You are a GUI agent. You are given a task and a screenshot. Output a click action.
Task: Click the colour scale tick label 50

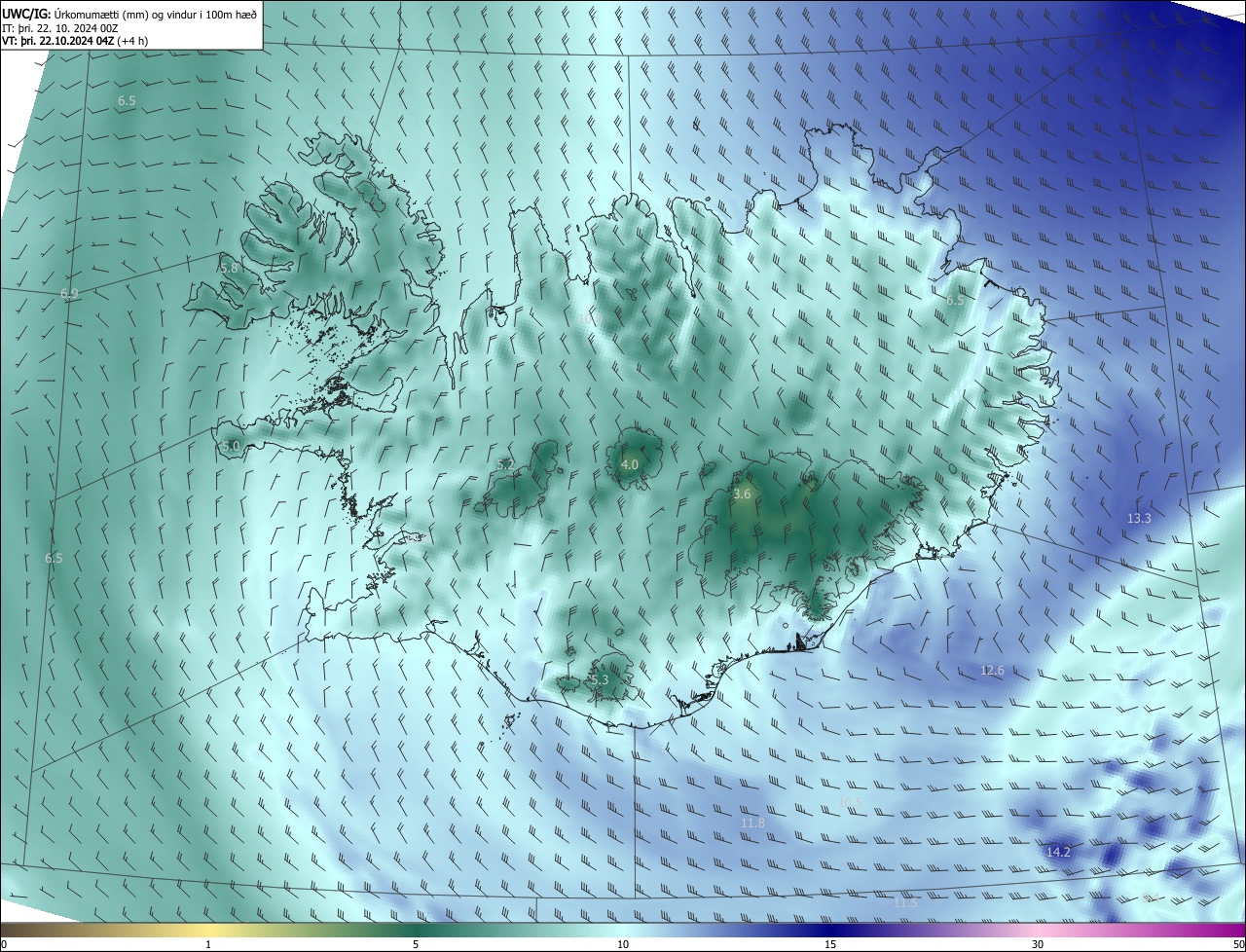(1238, 945)
